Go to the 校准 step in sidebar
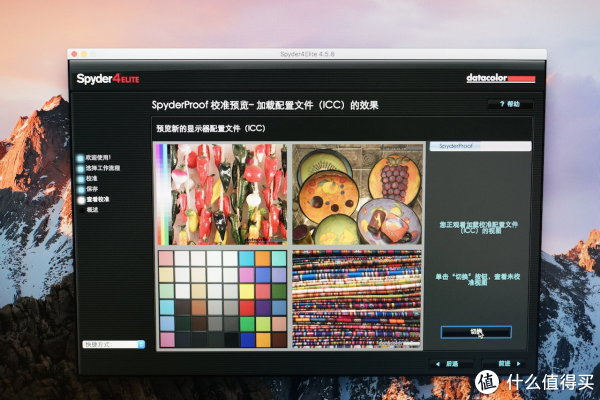The image size is (600, 400). click(x=88, y=179)
